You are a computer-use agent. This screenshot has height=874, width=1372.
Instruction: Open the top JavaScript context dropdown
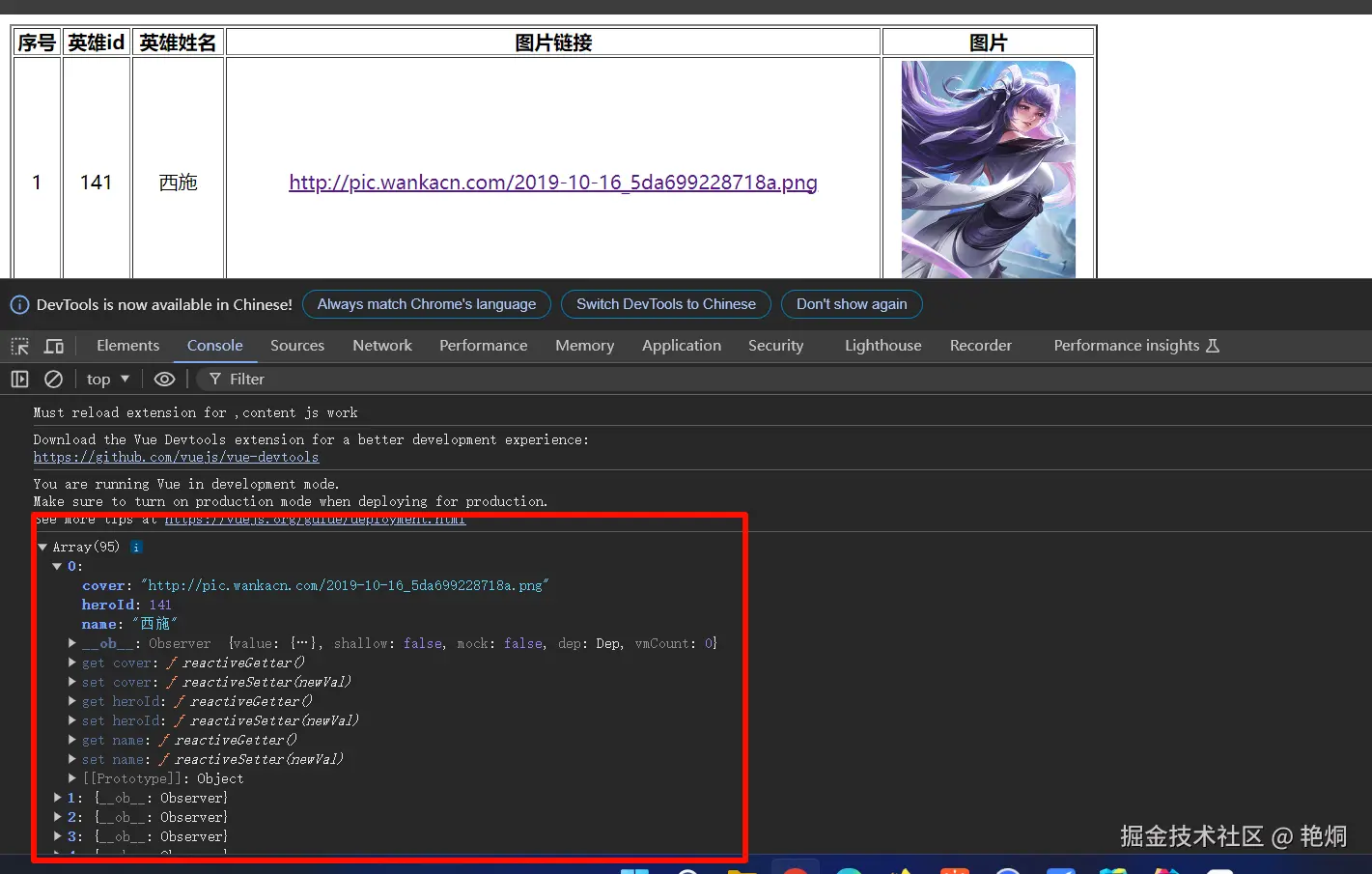coord(107,380)
